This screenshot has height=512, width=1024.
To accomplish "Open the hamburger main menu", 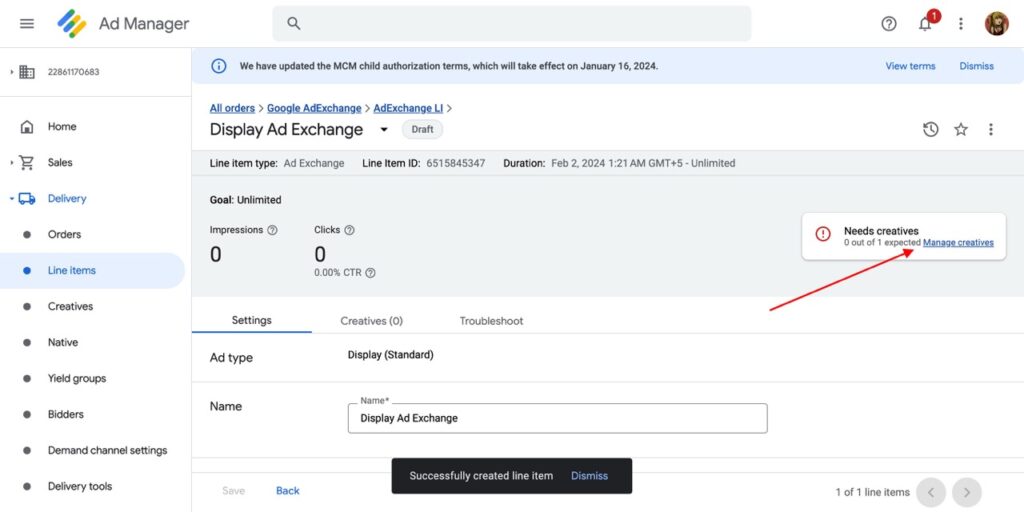I will click(x=27, y=23).
